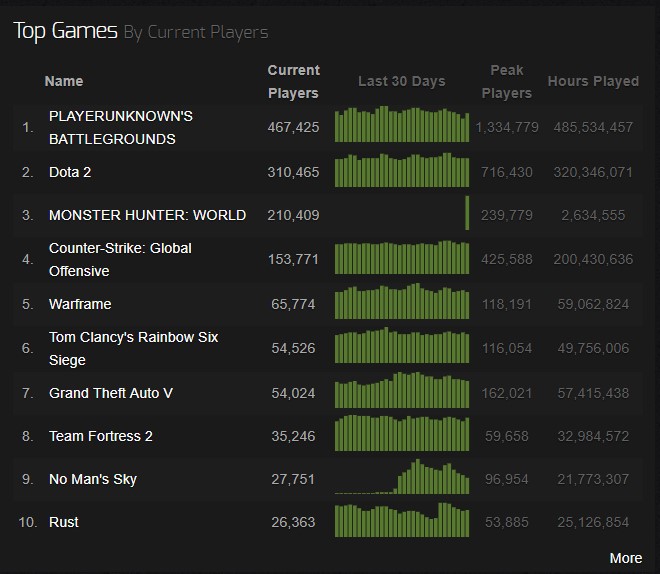The height and width of the screenshot is (574, 660).
Task: Click hours played value 59,062,824
Action: pyautogui.click(x=593, y=304)
